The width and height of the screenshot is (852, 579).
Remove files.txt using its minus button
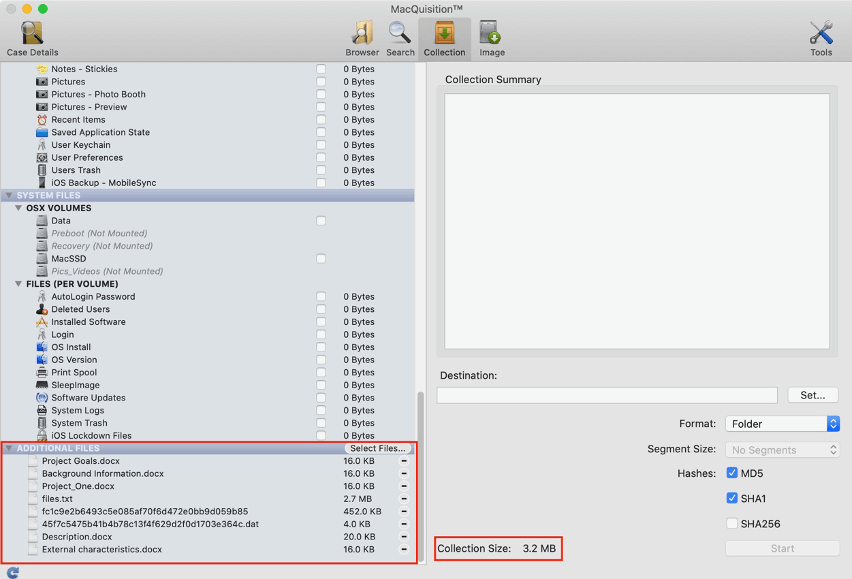click(x=404, y=499)
